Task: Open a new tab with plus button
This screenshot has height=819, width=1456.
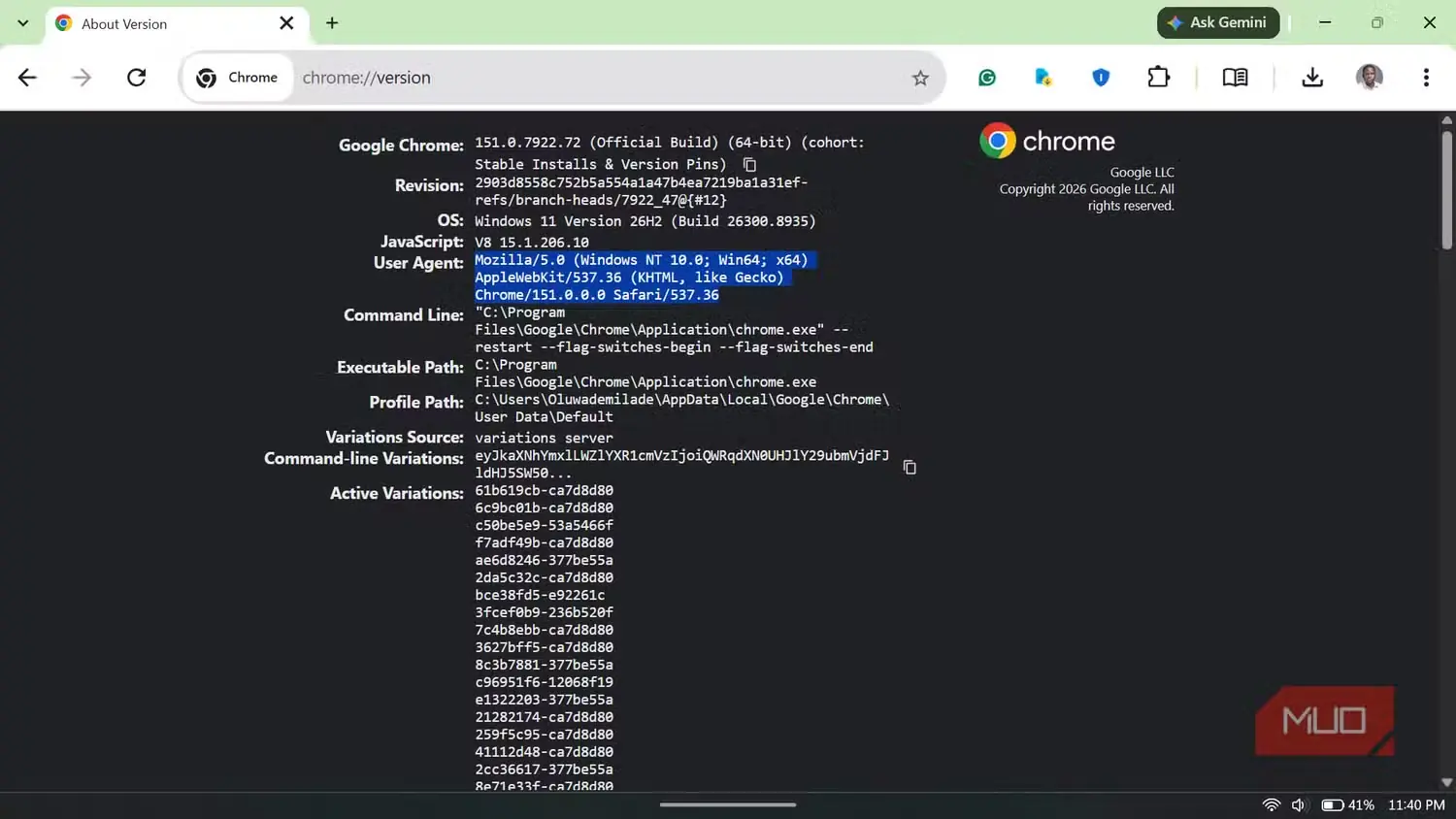Action: point(332,22)
